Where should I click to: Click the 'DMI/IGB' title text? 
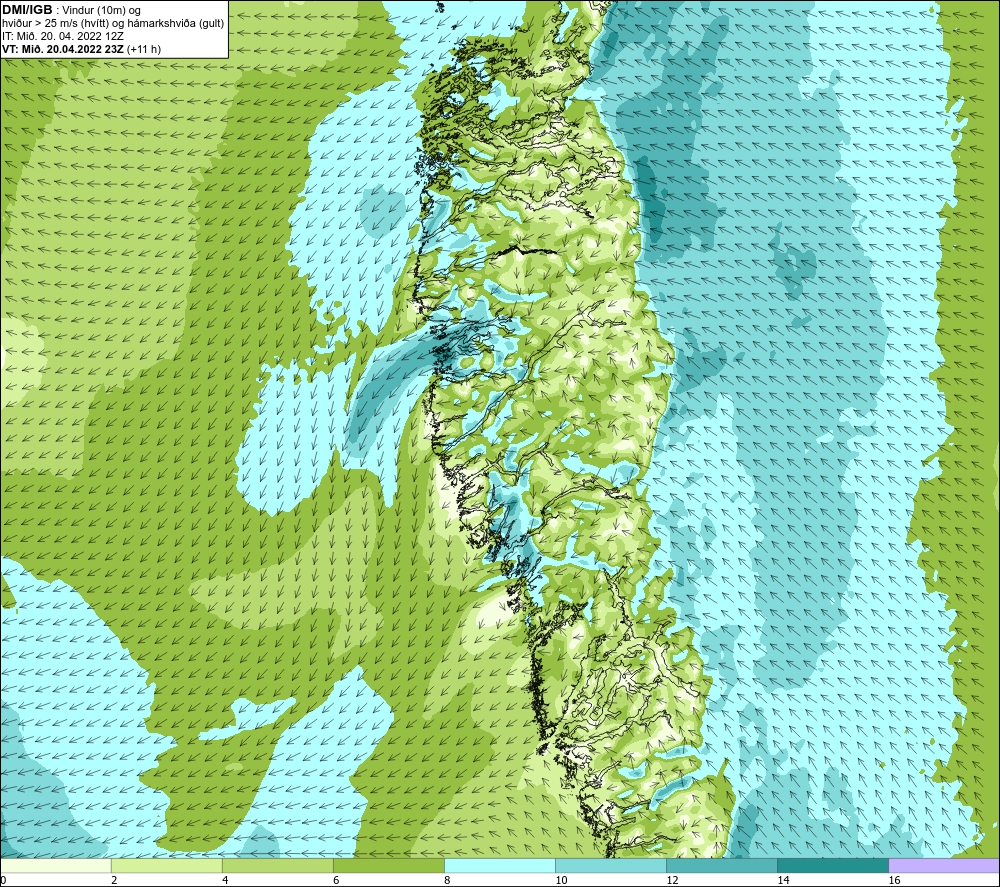[x=27, y=10]
